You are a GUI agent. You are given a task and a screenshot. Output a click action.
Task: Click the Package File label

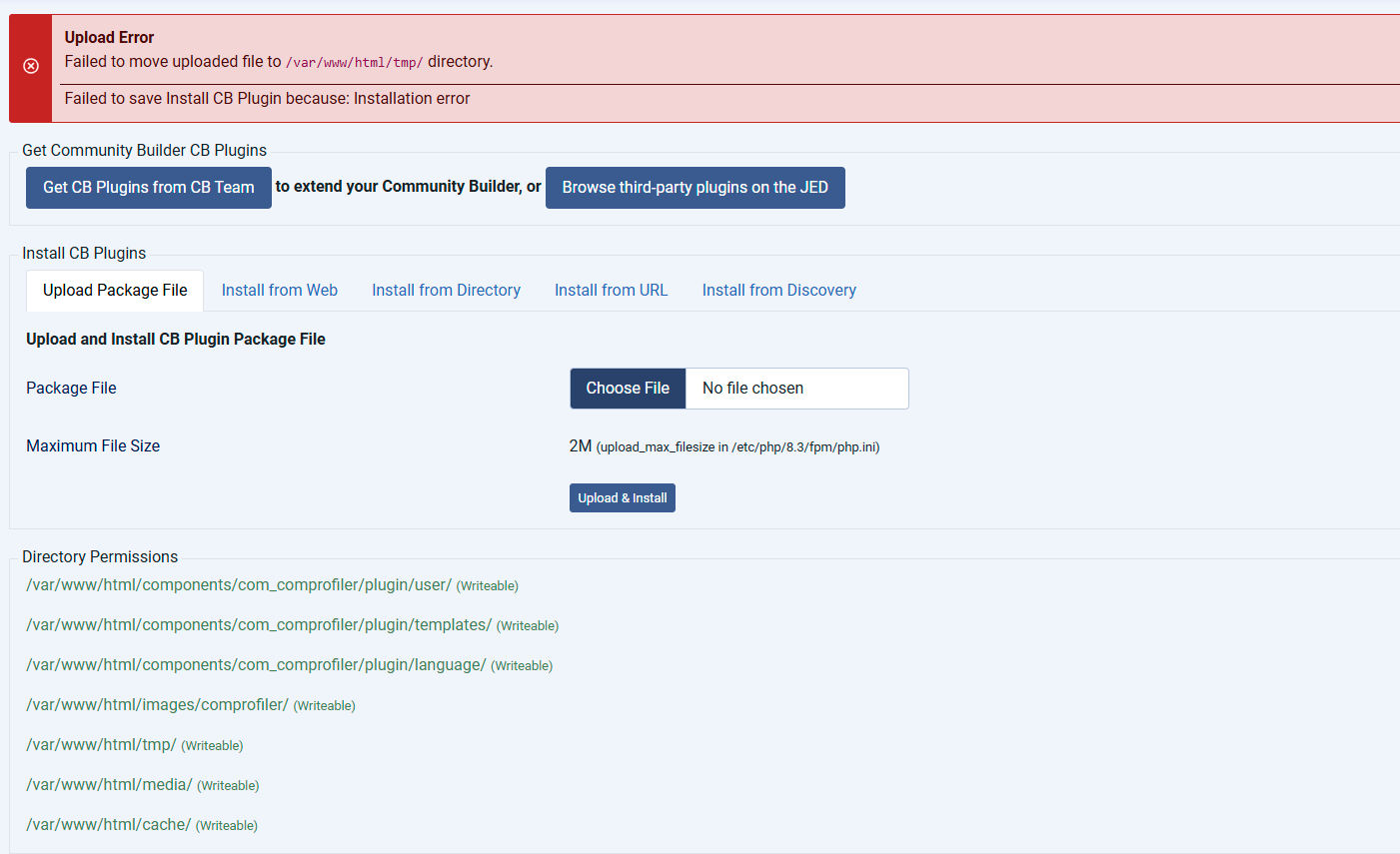tap(72, 389)
